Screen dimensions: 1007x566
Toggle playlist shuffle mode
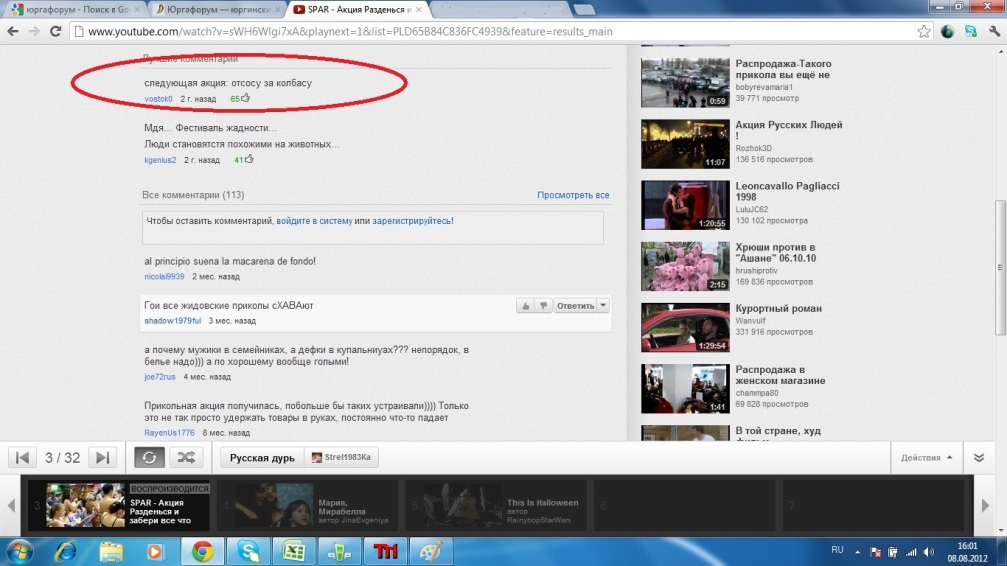(x=186, y=457)
